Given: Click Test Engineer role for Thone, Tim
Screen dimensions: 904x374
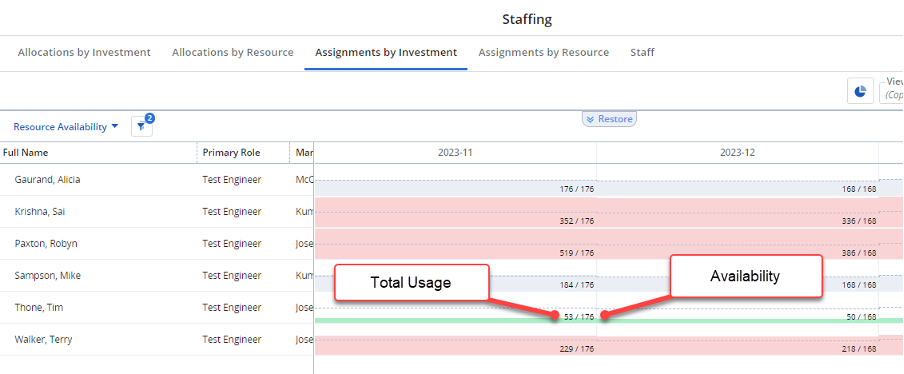Looking at the screenshot, I should pos(231,308).
